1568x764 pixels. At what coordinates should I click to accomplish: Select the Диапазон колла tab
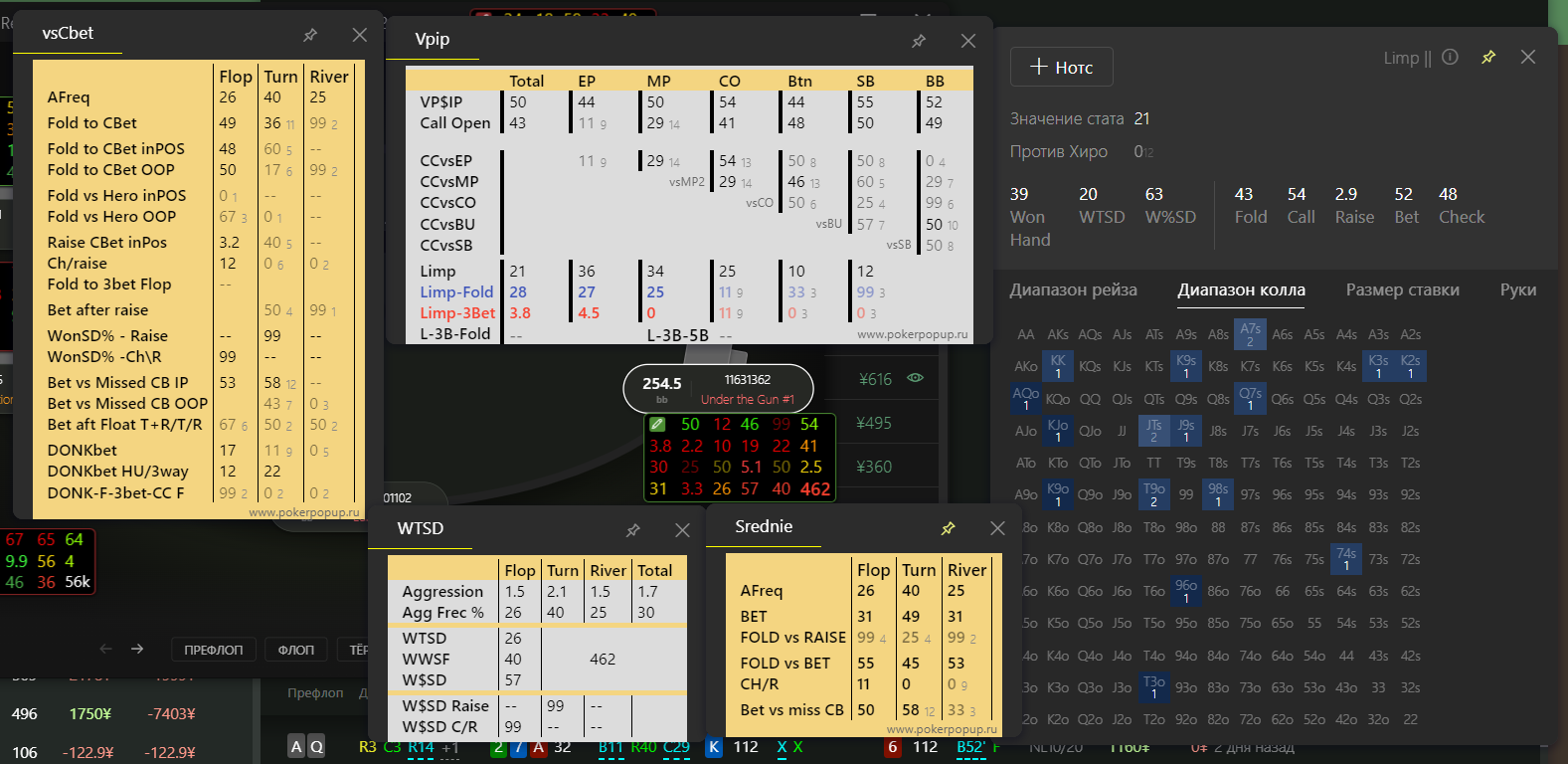tap(1241, 289)
